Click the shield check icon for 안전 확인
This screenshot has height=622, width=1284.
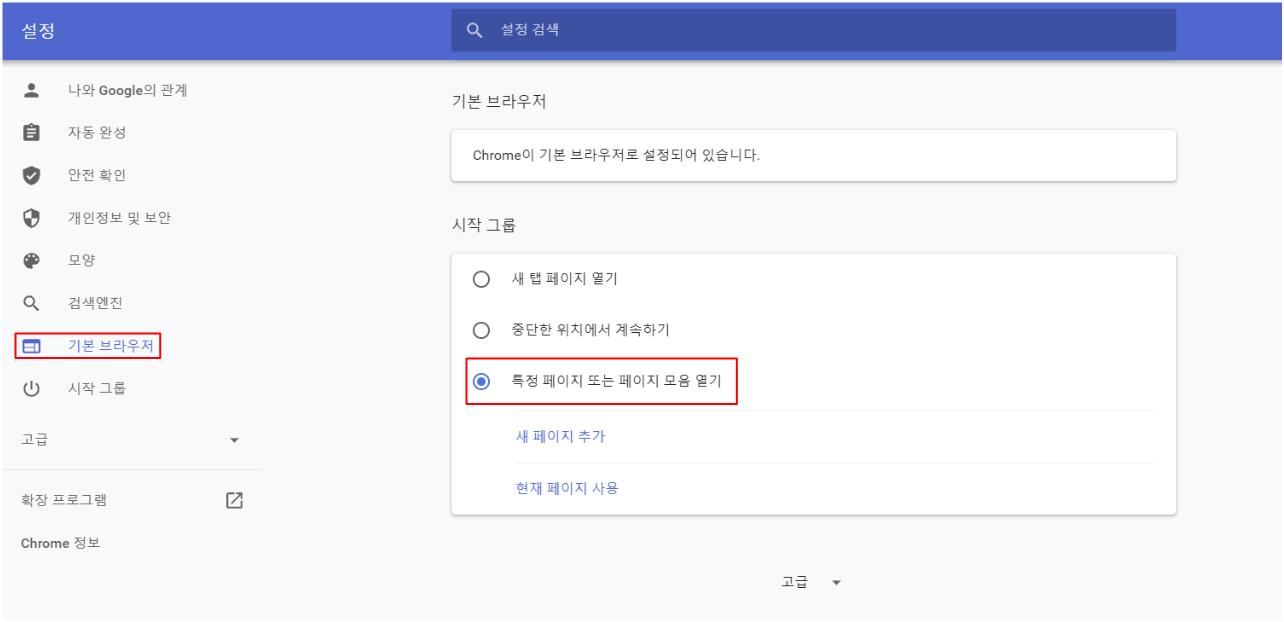pos(30,176)
